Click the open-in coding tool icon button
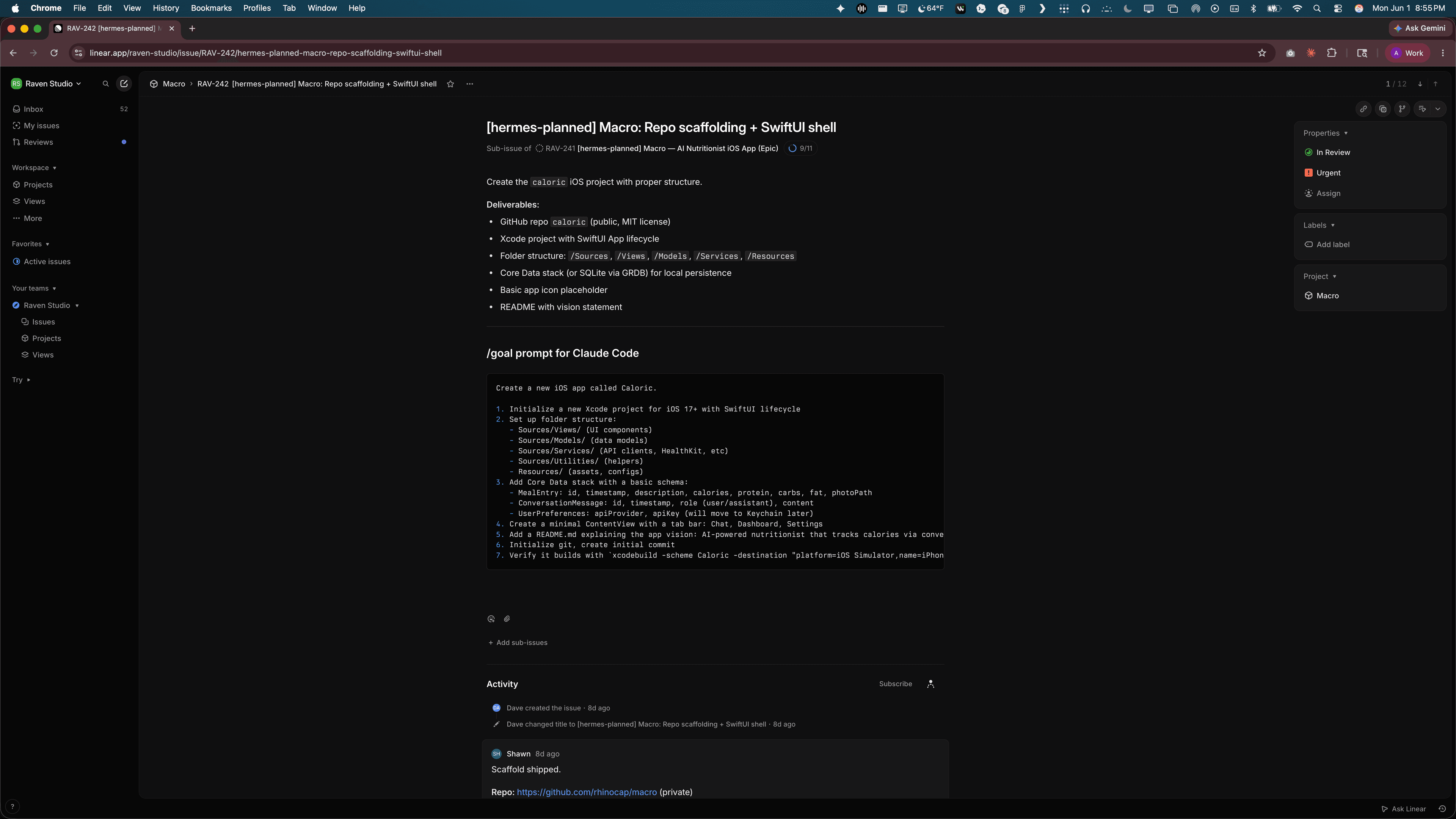This screenshot has width=1456, height=819. click(1422, 109)
